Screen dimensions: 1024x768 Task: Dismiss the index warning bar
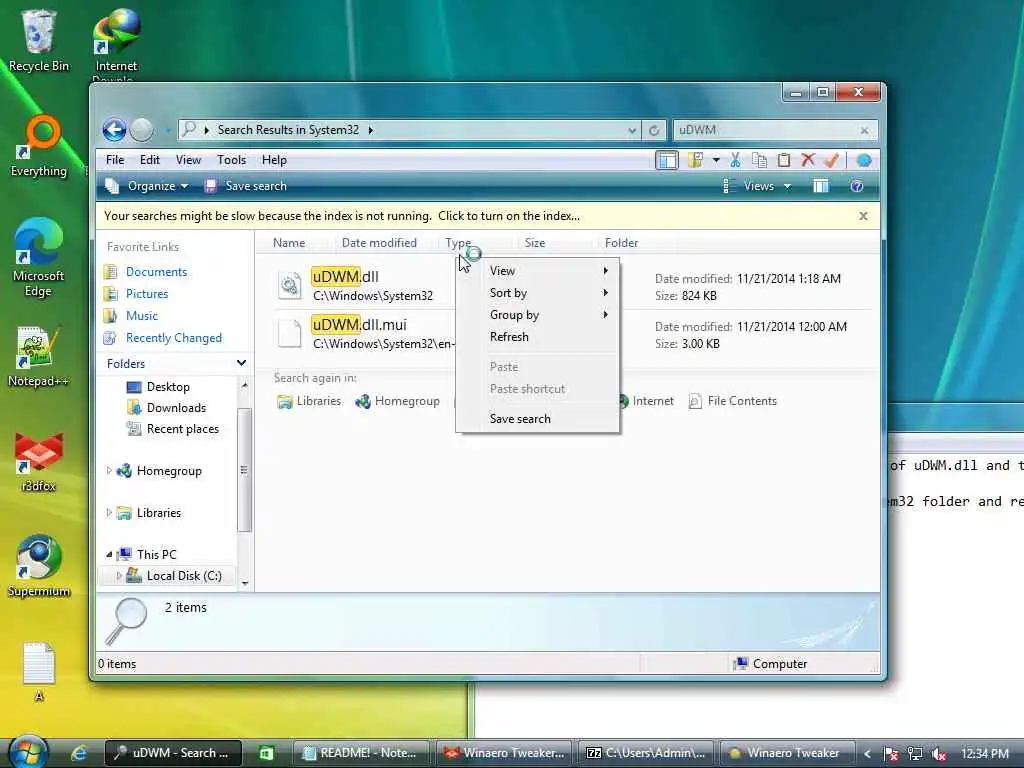click(x=863, y=216)
